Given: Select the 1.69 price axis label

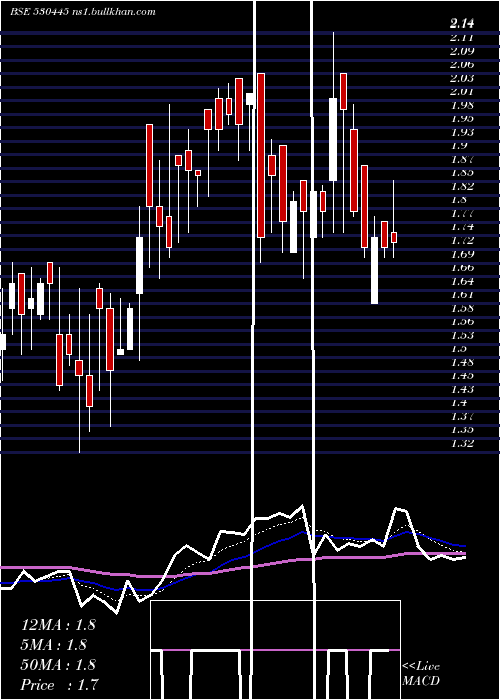Looking at the screenshot, I should (462, 254).
